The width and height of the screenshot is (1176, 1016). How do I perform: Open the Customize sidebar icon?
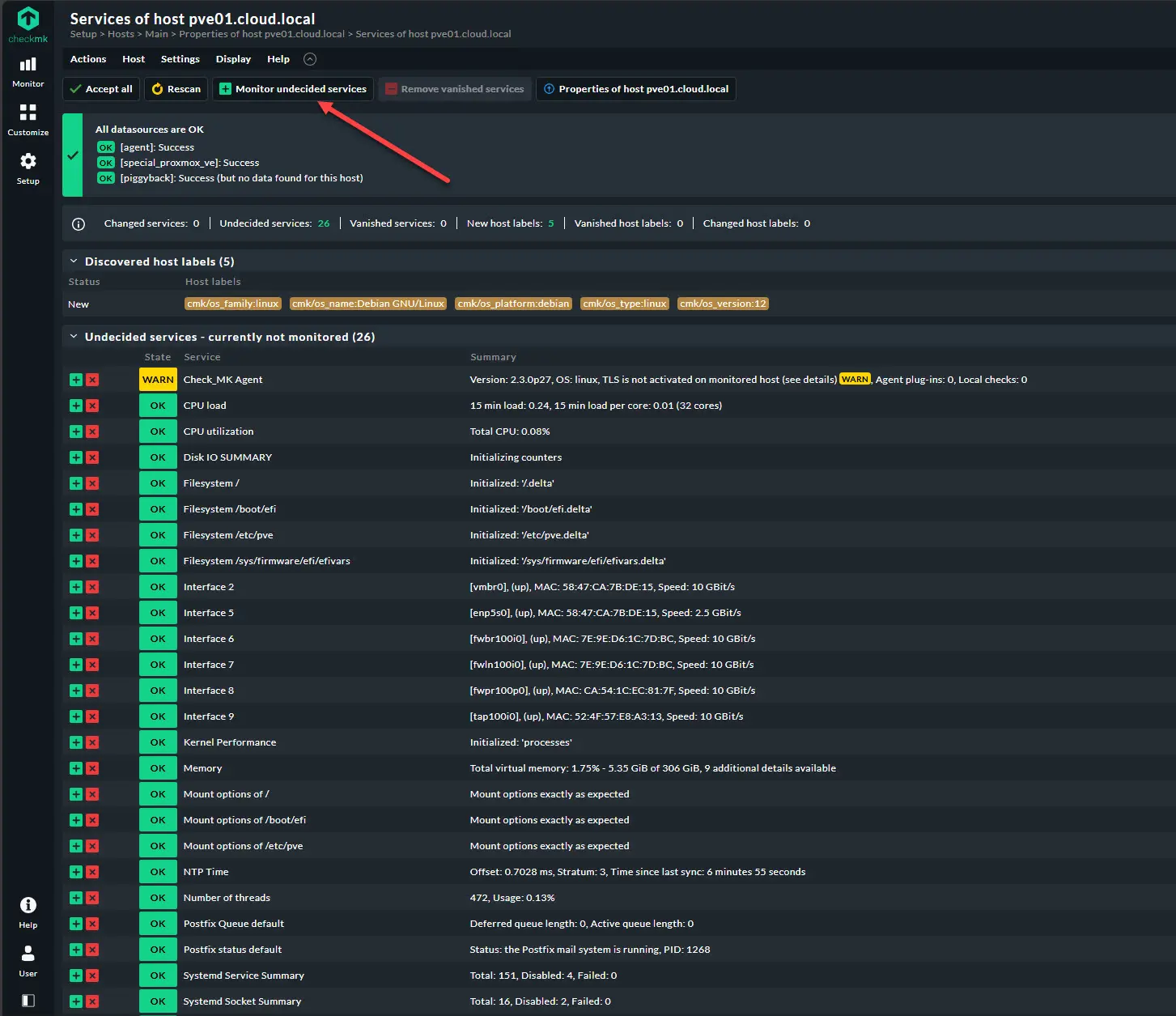click(28, 119)
